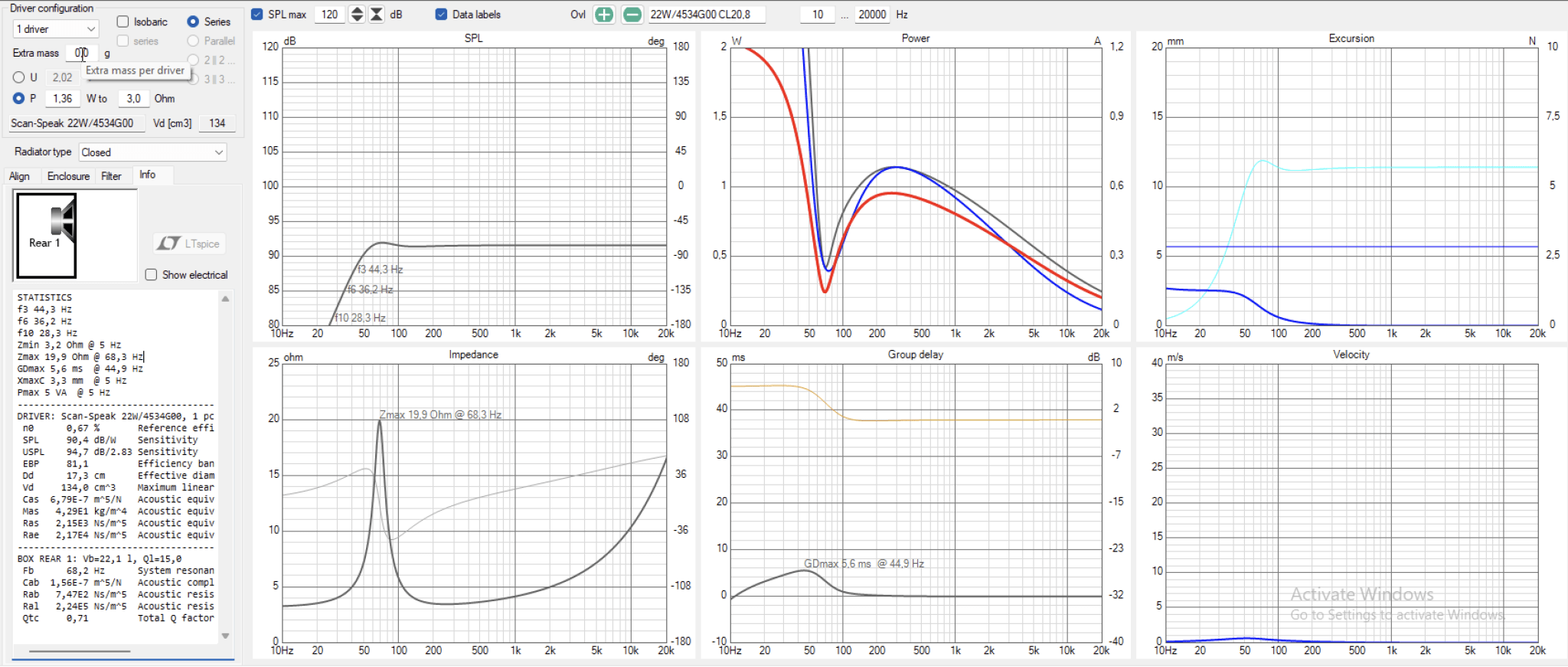Click the 'USPL 94,7 dB/2.83' sensitivity line

(109, 452)
